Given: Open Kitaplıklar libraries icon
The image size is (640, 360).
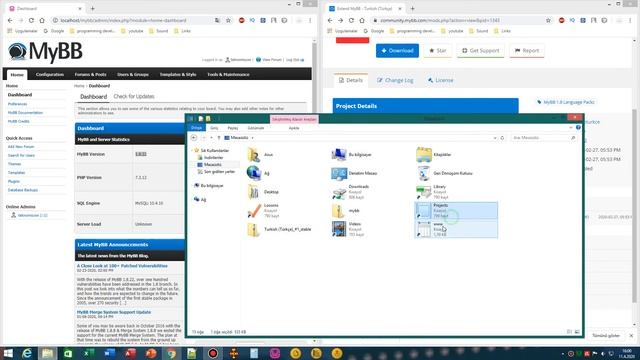Looking at the screenshot, I should click(x=423, y=155).
